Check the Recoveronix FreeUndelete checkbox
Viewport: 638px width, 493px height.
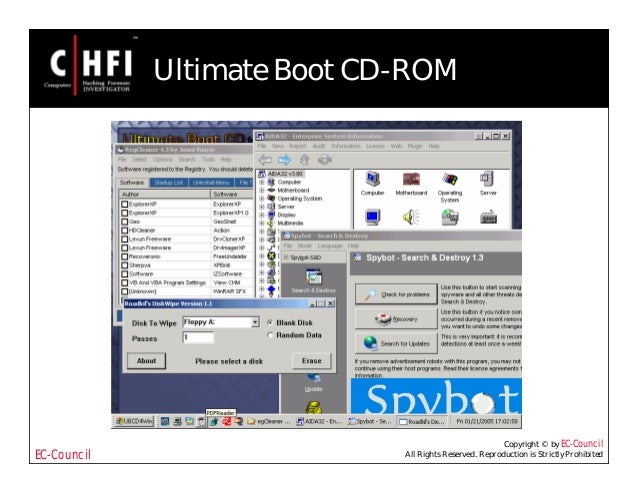click(125, 257)
